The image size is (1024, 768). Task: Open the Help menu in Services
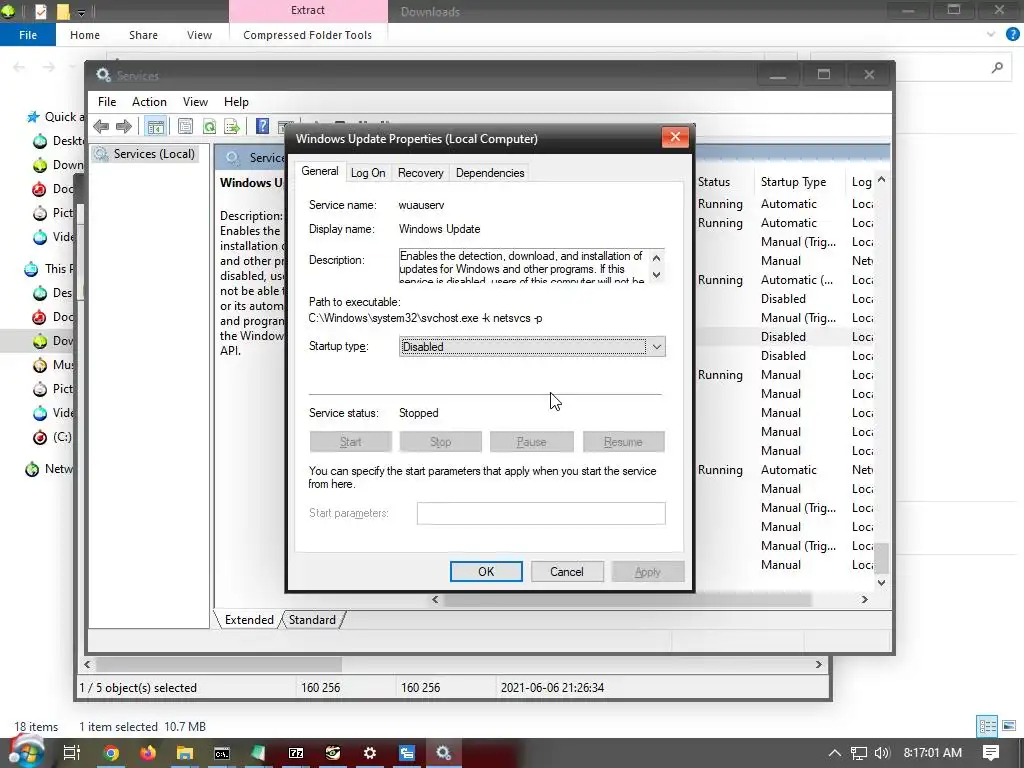236,102
